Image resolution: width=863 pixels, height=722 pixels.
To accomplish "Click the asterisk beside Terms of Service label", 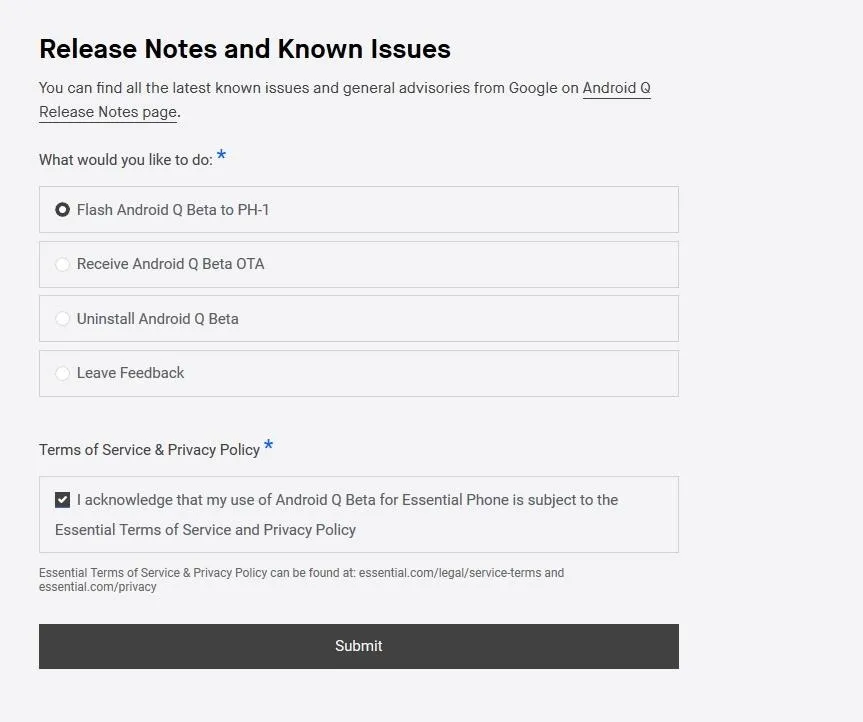I will point(269,445).
